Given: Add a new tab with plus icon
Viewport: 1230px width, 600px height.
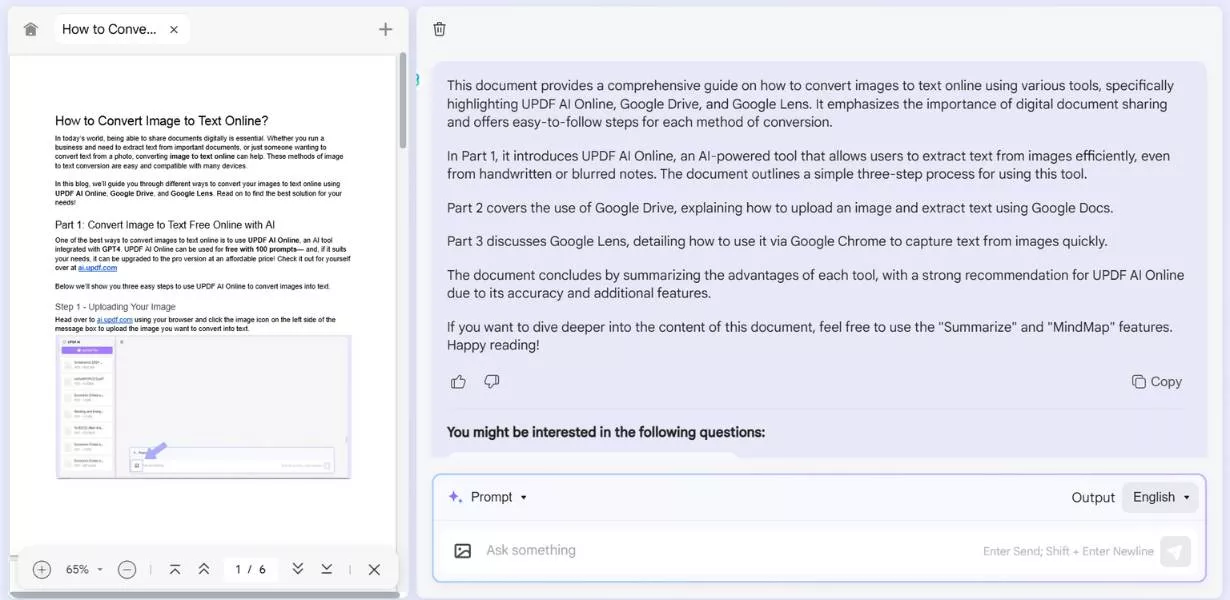Looking at the screenshot, I should click(385, 29).
